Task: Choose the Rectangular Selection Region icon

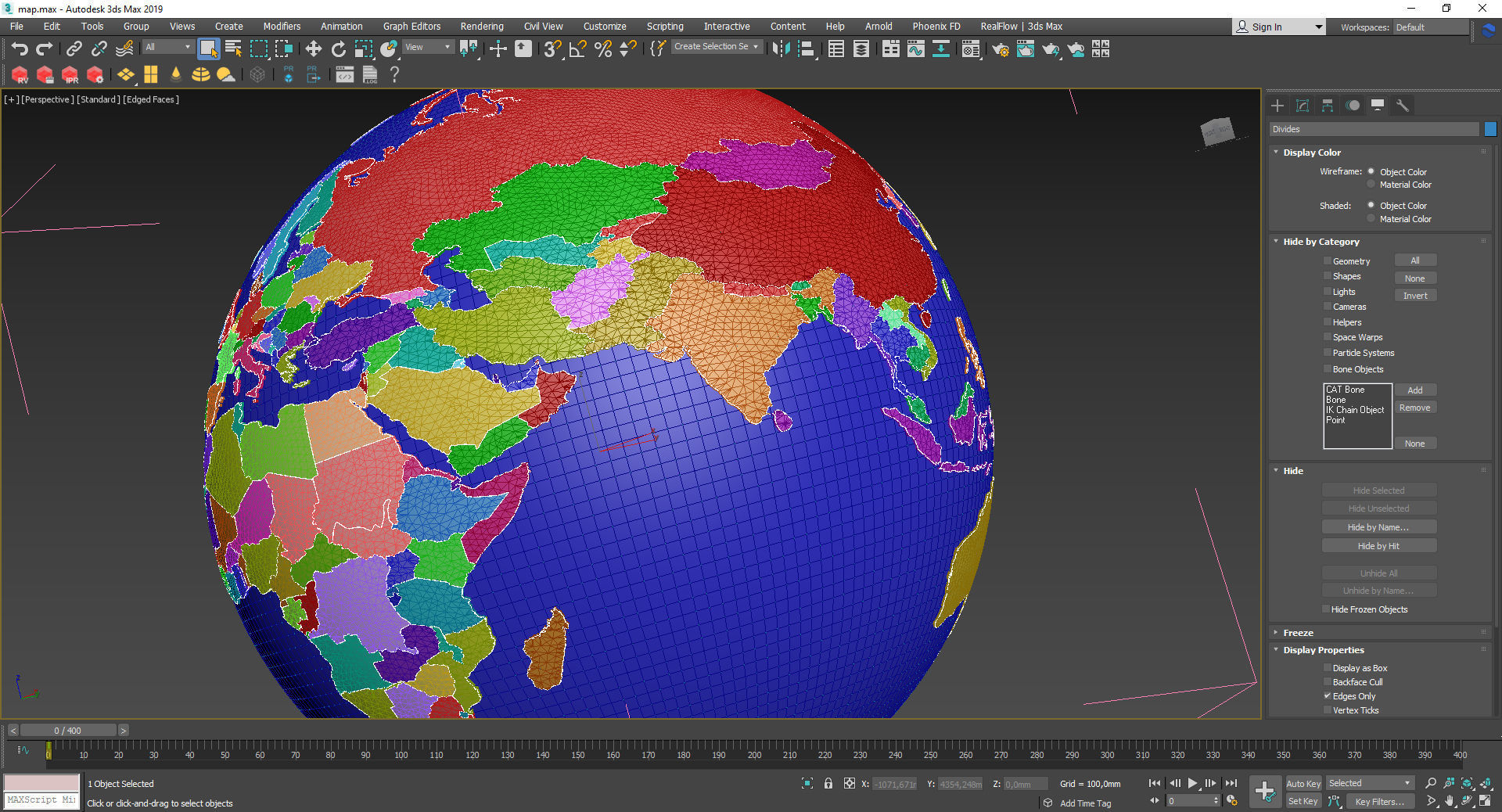Action: click(258, 49)
